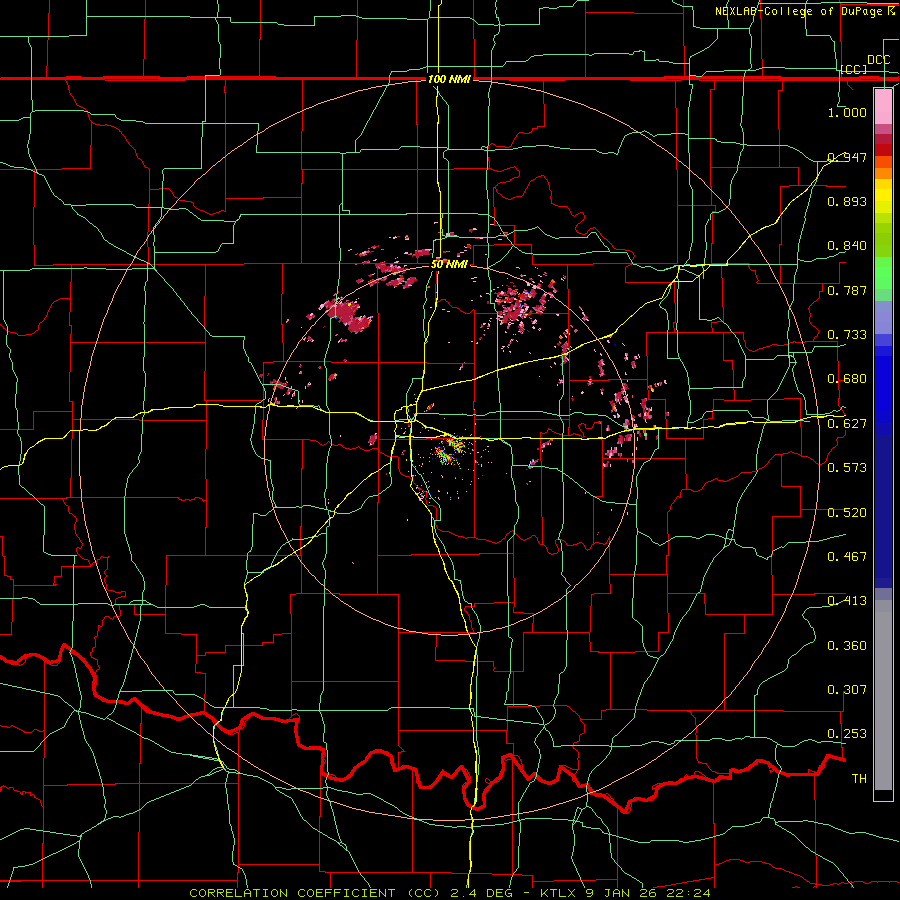Click the [CC] product label
900x900 pixels.
[854, 69]
